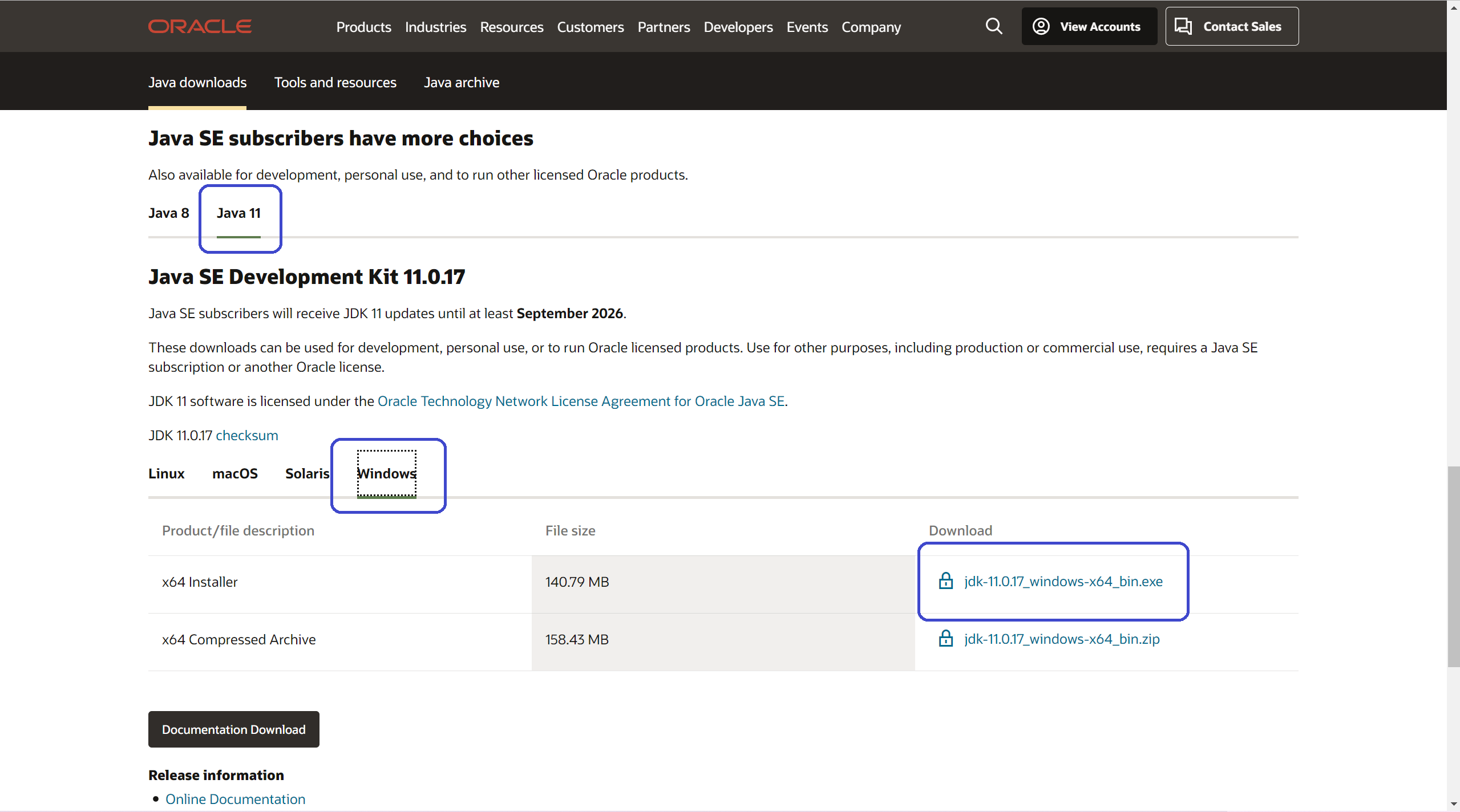Open the Products menu
Screen dimensions: 1460x812
pos(363,27)
